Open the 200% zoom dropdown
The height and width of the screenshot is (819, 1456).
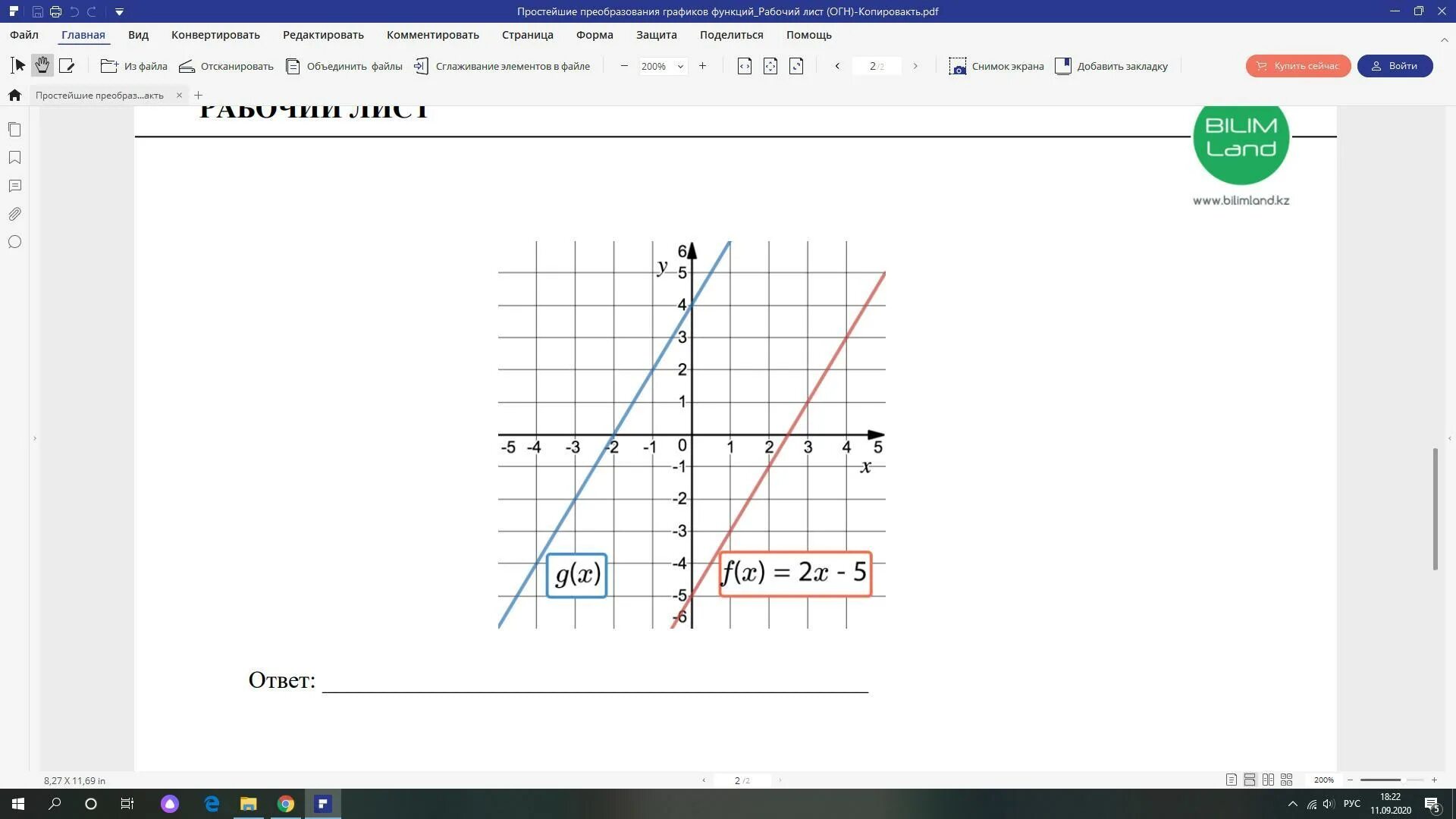[x=680, y=66]
